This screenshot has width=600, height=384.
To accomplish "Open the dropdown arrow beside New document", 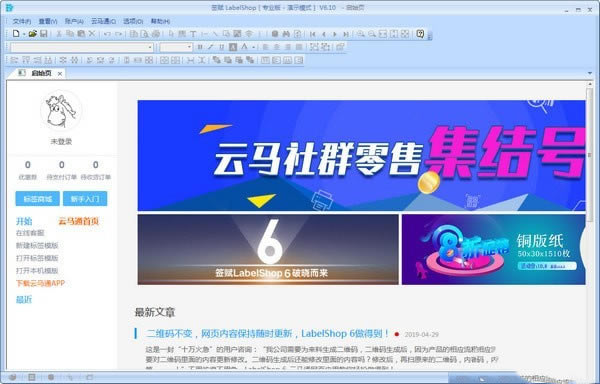I will [x=24, y=34].
